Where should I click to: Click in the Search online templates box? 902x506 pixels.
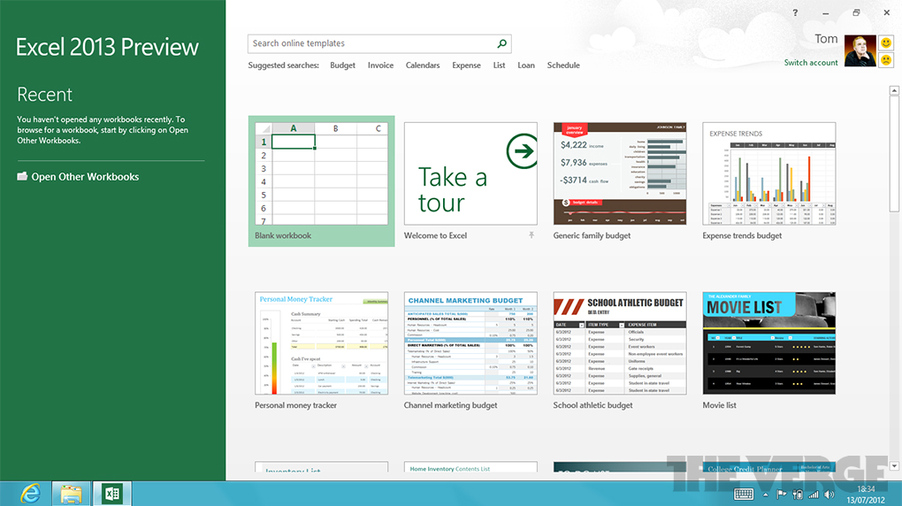pyautogui.click(x=372, y=44)
